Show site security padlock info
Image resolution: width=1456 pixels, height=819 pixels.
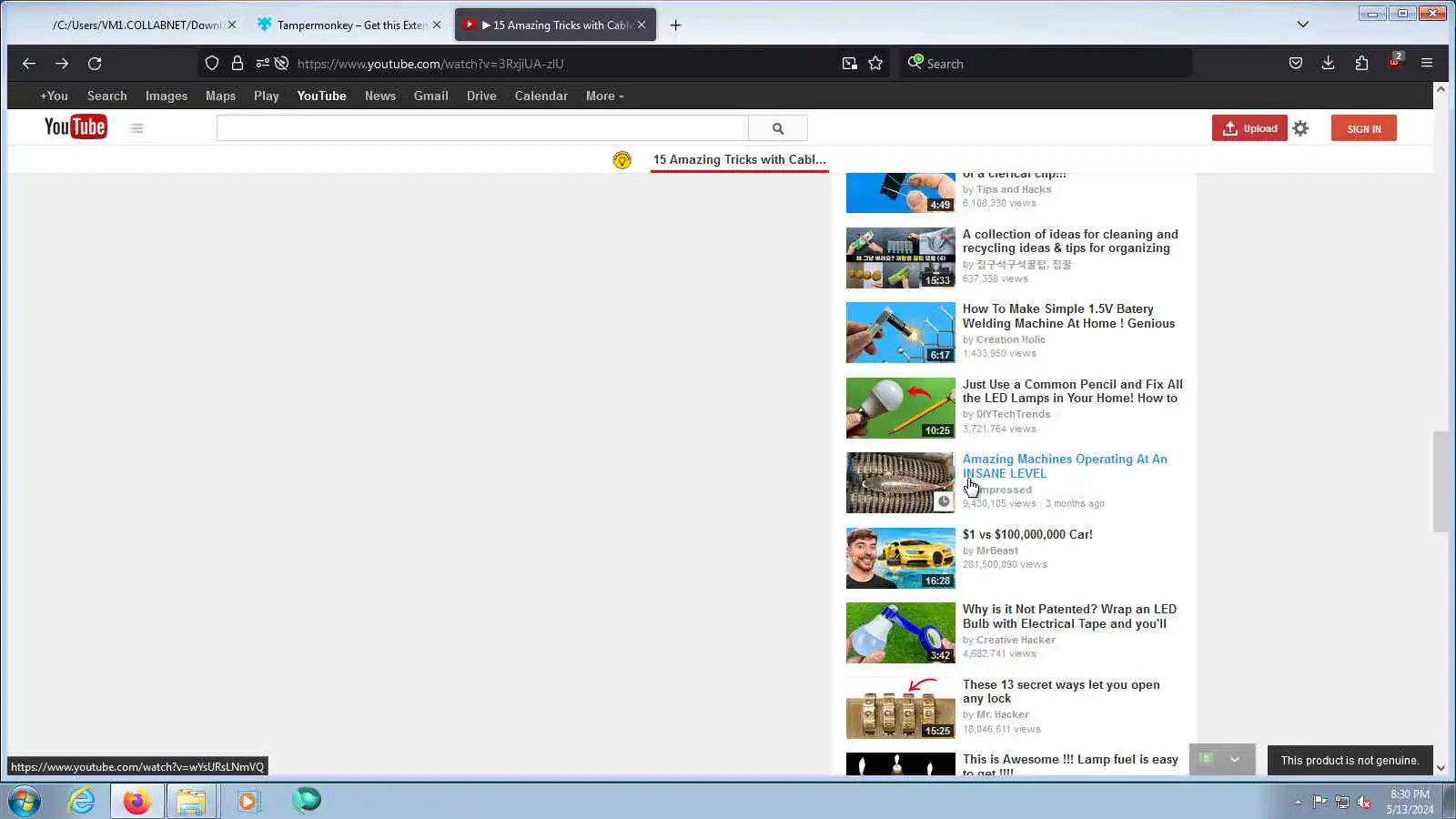[x=238, y=64]
